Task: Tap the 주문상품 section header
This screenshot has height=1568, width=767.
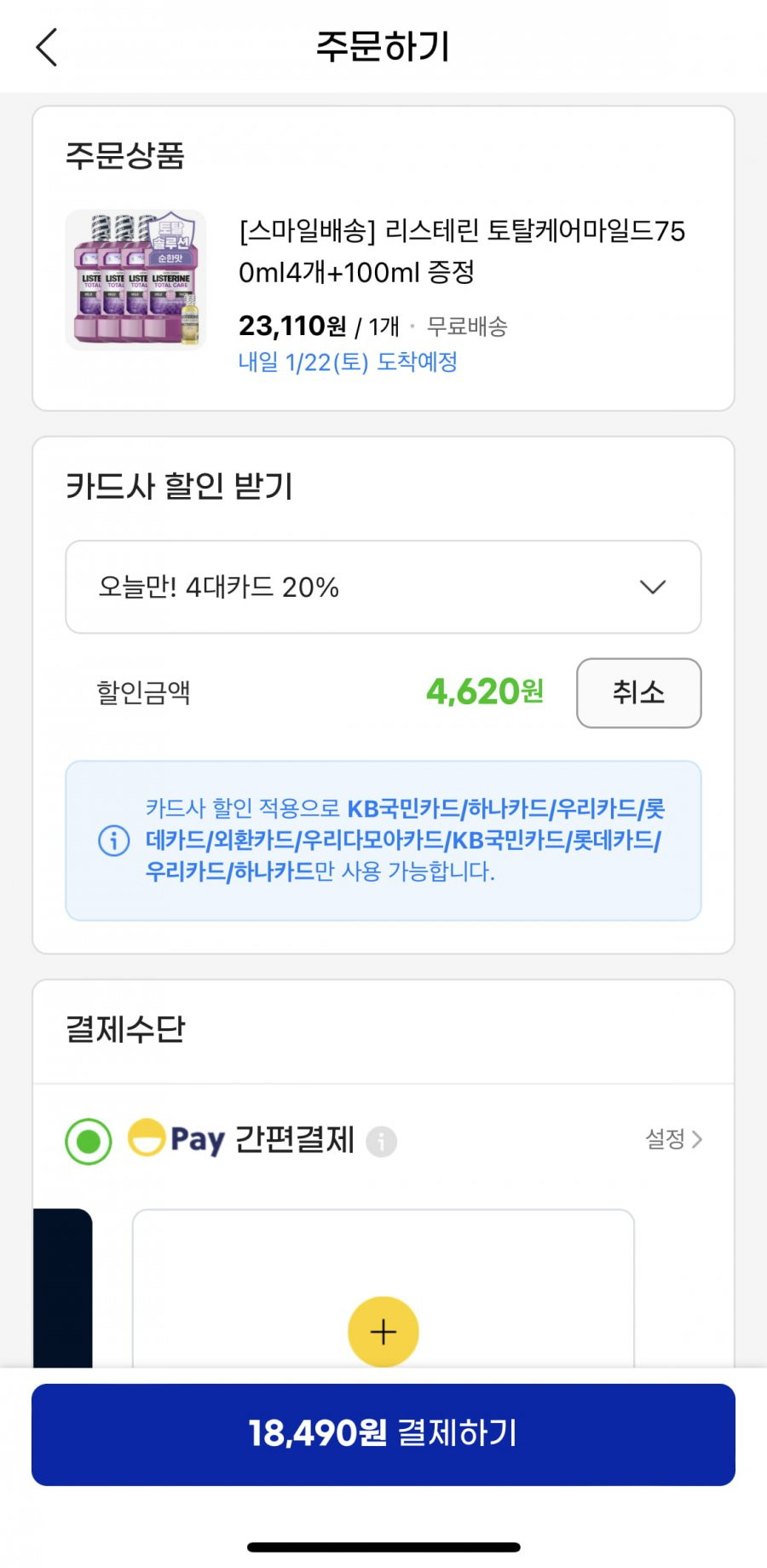Action: (x=125, y=155)
